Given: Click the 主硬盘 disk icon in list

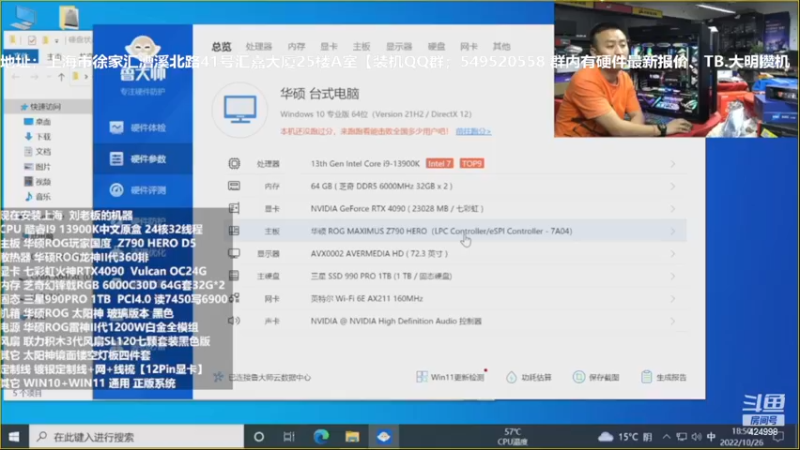Looking at the screenshot, I should 234,276.
